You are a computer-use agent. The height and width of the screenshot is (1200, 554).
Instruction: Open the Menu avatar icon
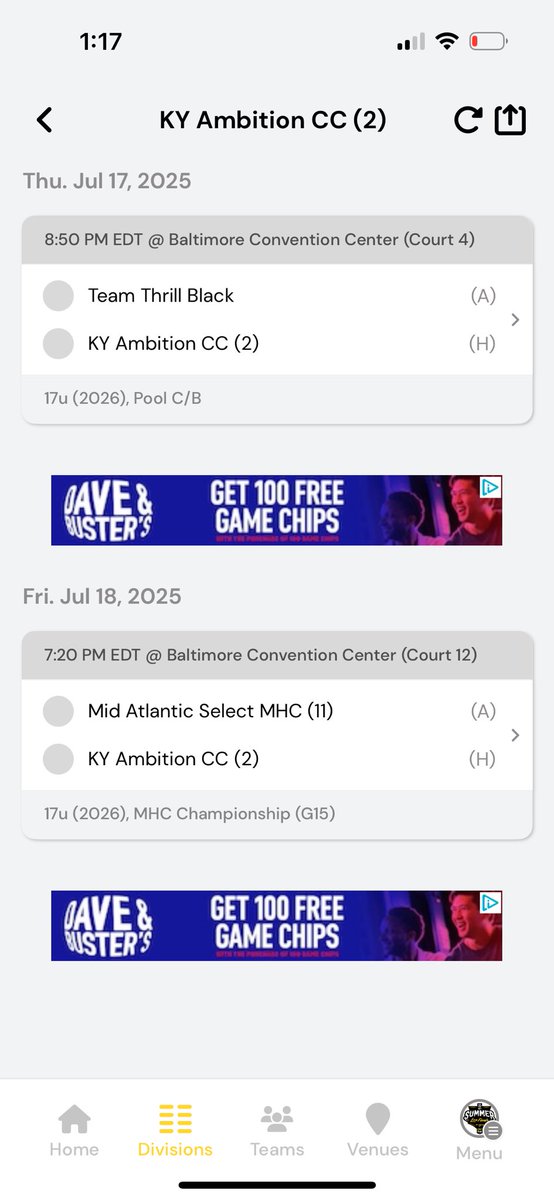480,1119
